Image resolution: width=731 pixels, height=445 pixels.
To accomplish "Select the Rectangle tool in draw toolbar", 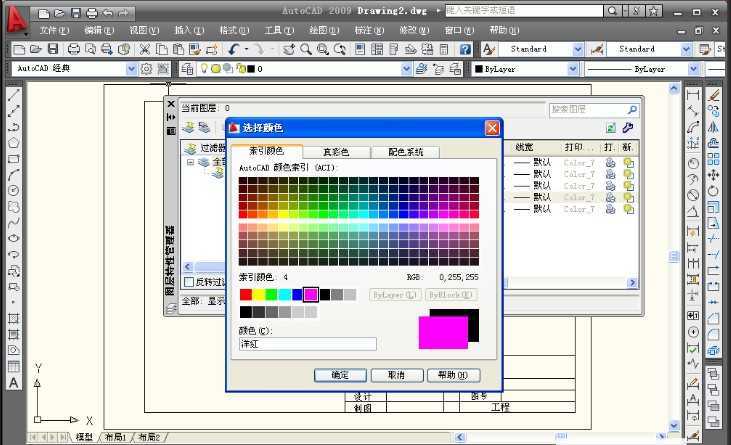I will (14, 159).
